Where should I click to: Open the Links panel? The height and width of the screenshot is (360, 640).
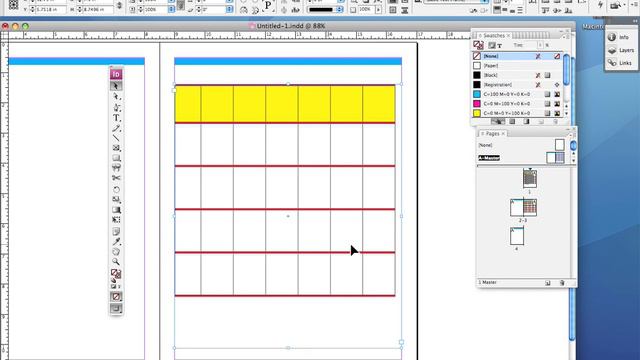pos(620,63)
